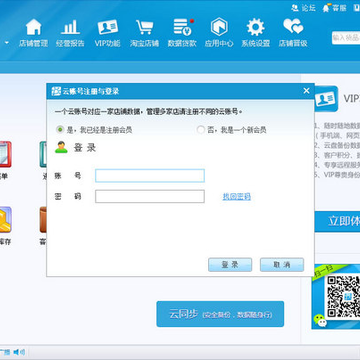Open the brown icon behind the dialog's left edge

[43, 219]
